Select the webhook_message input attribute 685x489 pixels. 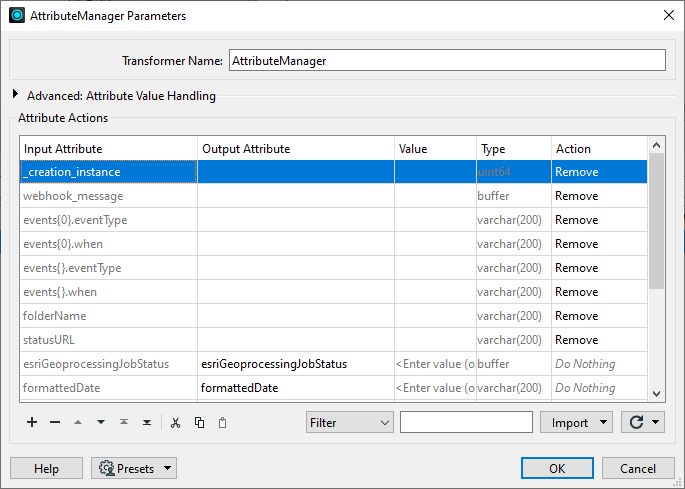tap(108, 196)
